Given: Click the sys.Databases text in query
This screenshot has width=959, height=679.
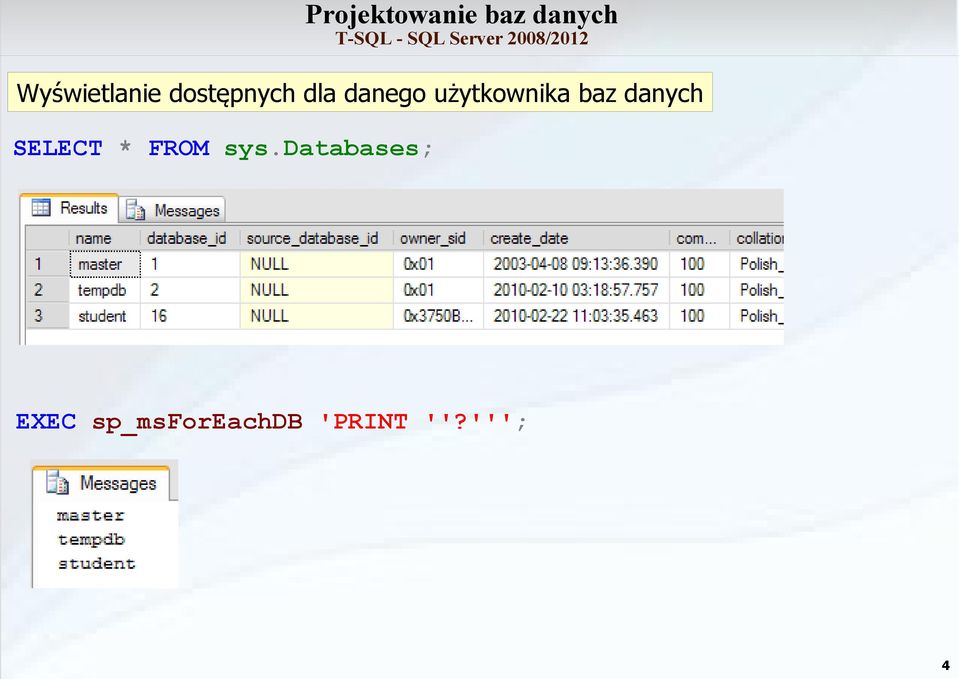Looking at the screenshot, I should pos(321,149).
